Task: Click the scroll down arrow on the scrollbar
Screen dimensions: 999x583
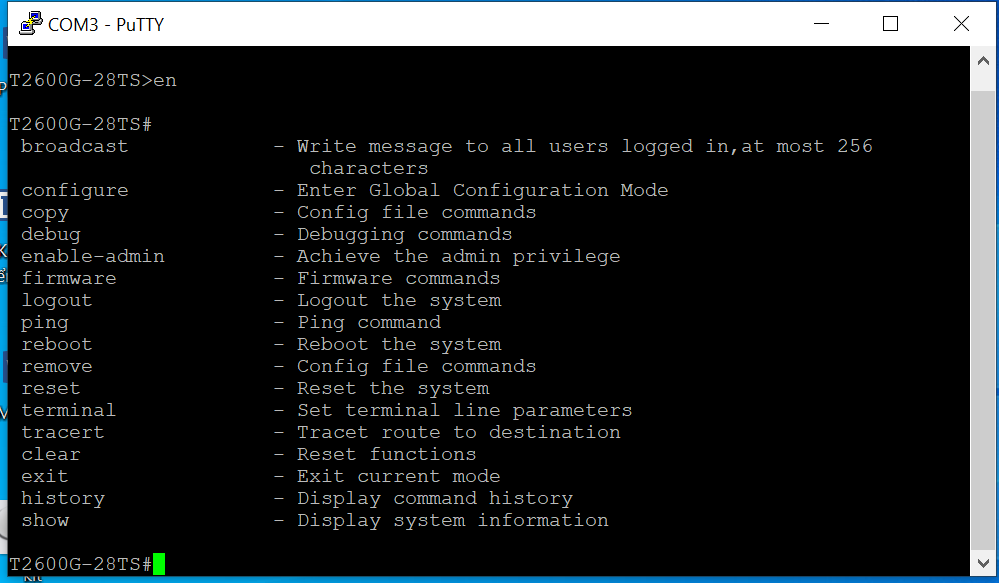Action: point(983,564)
